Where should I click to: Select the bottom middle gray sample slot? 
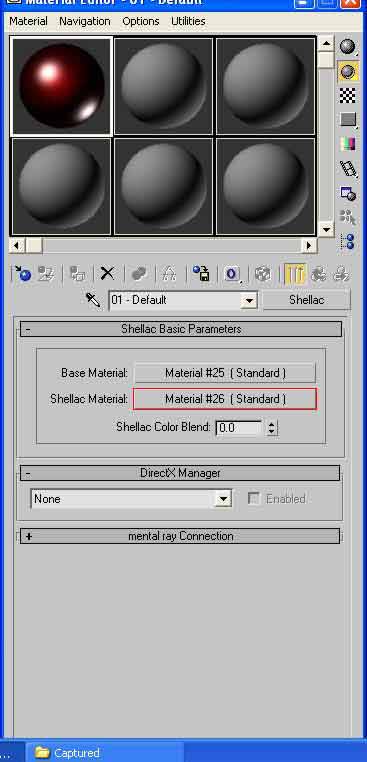coord(164,187)
